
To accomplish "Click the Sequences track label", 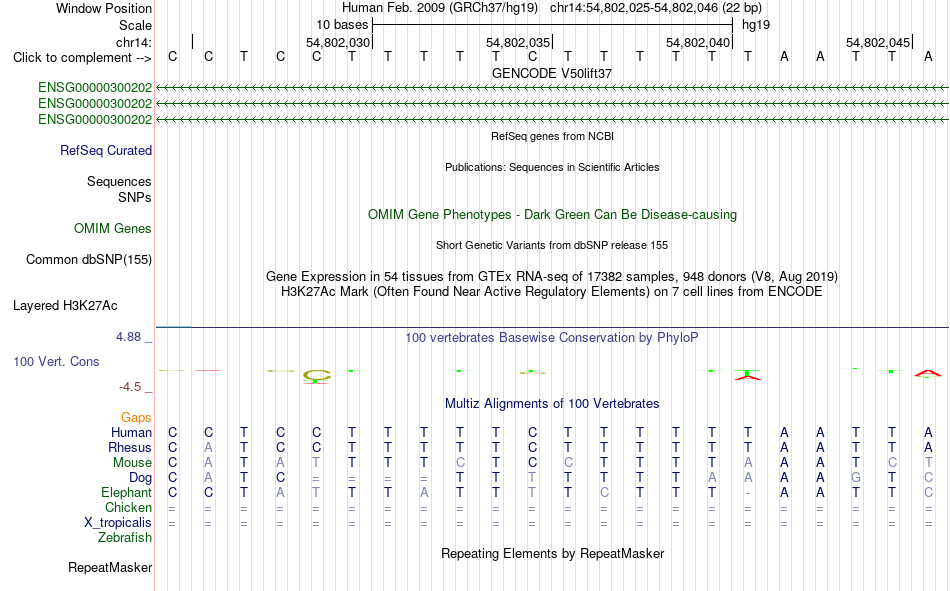I will pyautogui.click(x=119, y=181).
